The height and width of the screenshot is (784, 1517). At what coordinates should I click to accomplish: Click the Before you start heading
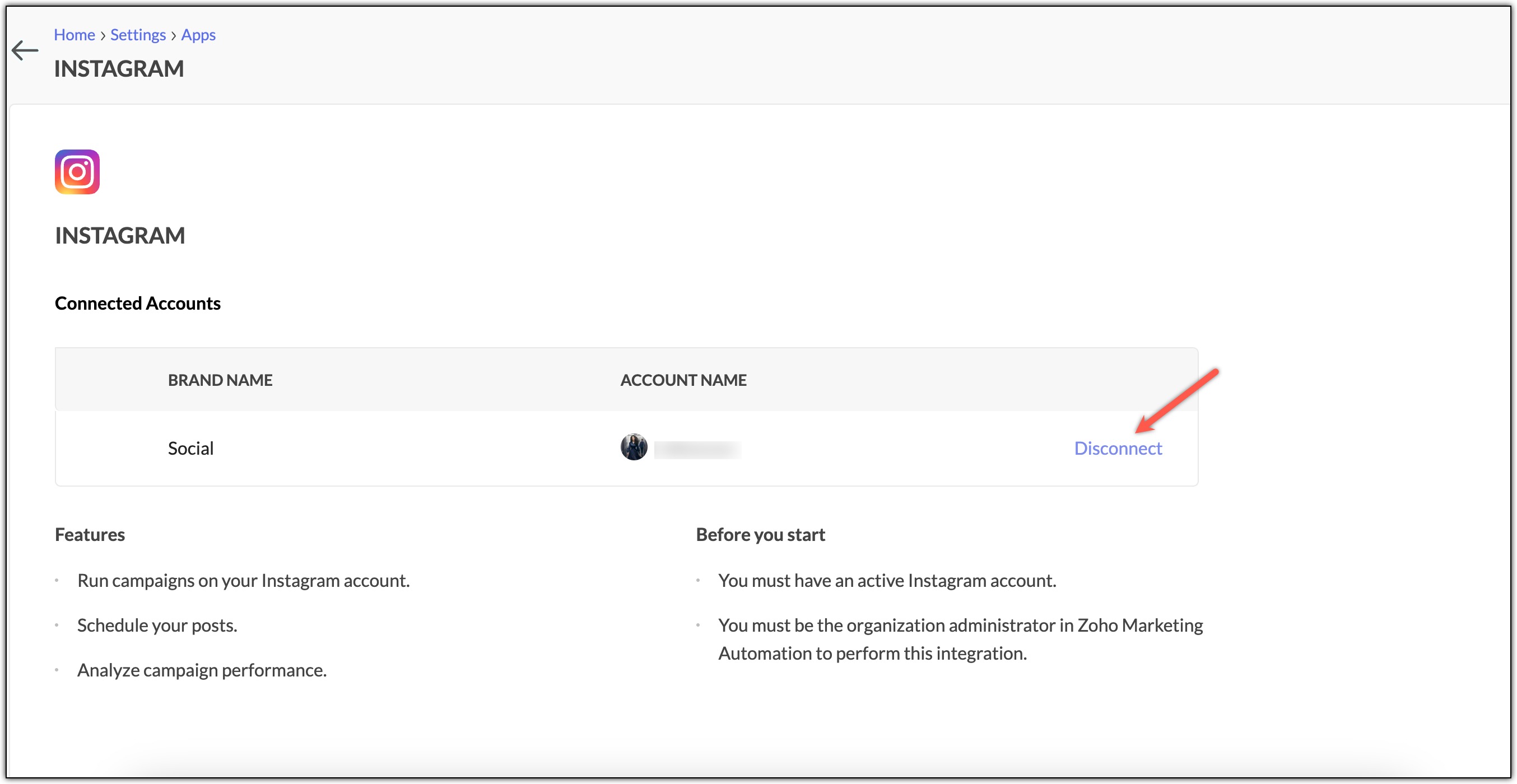tap(760, 534)
